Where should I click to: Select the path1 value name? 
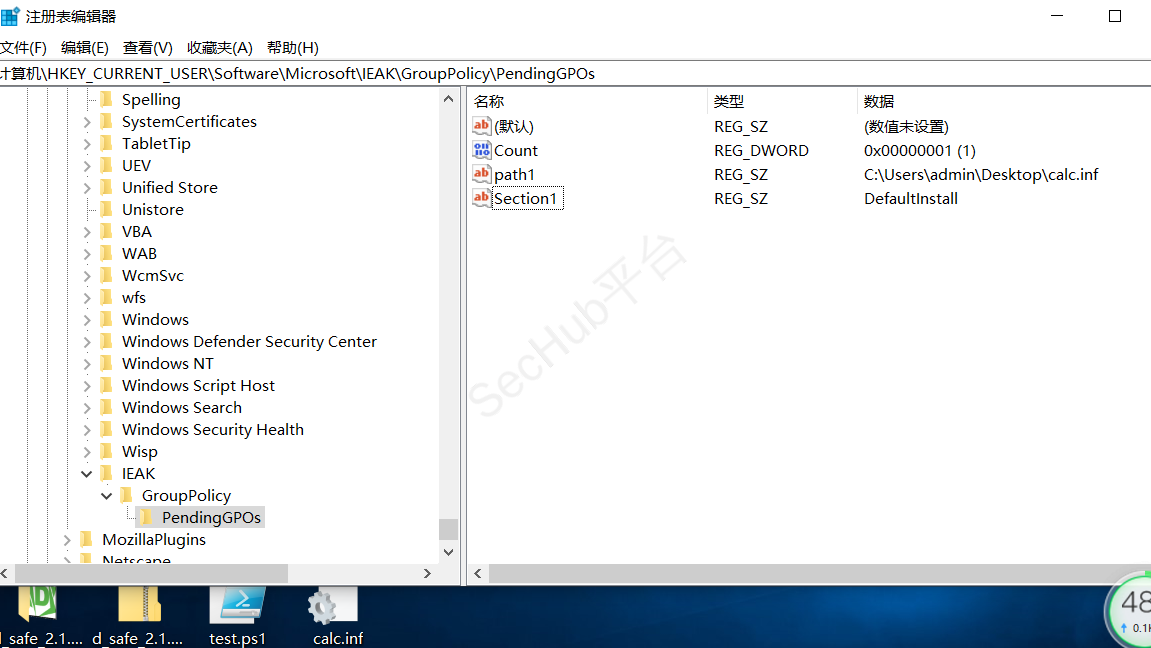tap(515, 175)
